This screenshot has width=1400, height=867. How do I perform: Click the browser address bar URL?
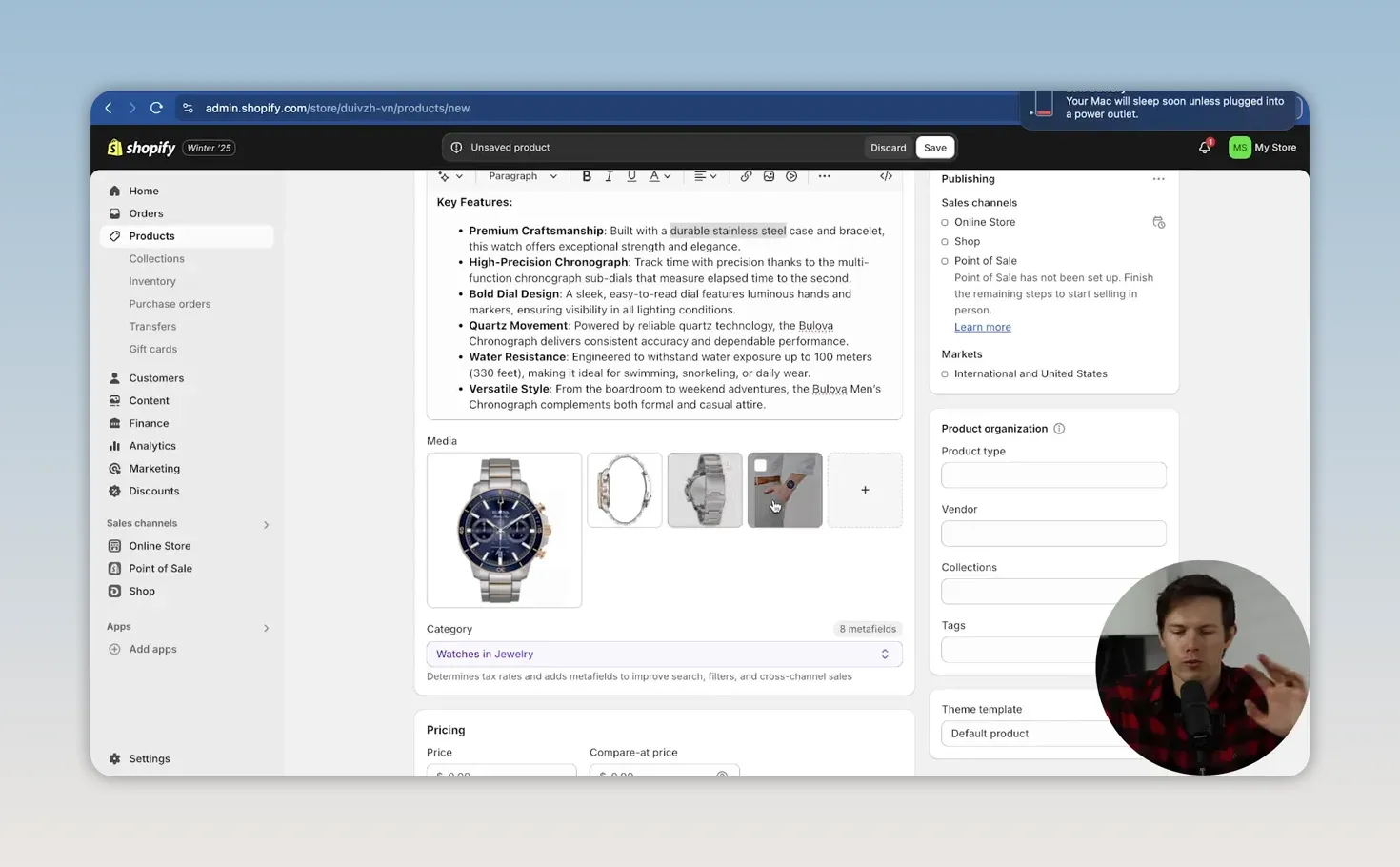[337, 108]
